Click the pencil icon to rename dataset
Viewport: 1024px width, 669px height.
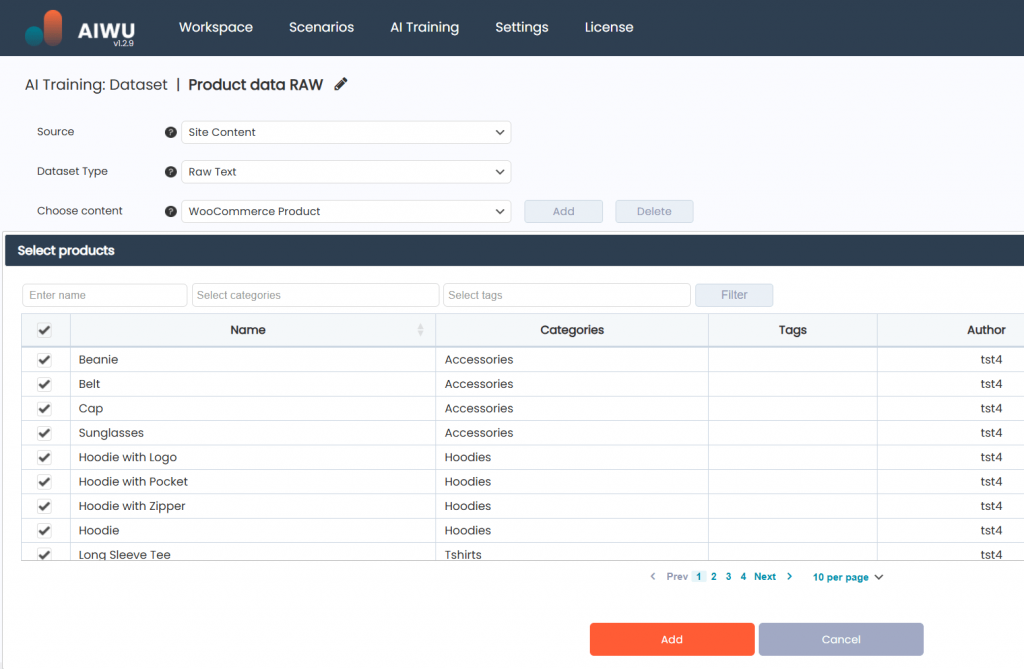(340, 84)
